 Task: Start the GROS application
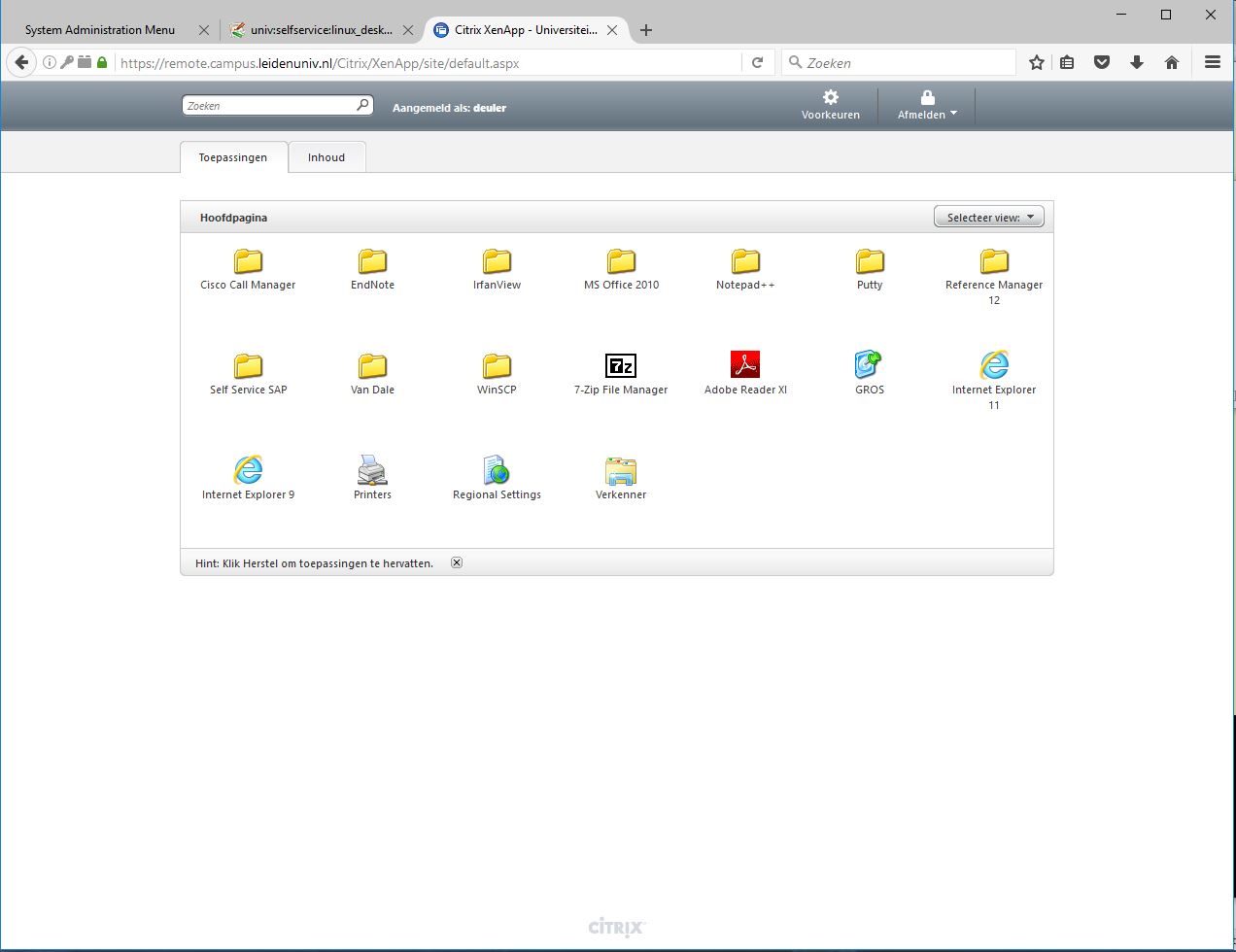click(x=869, y=366)
